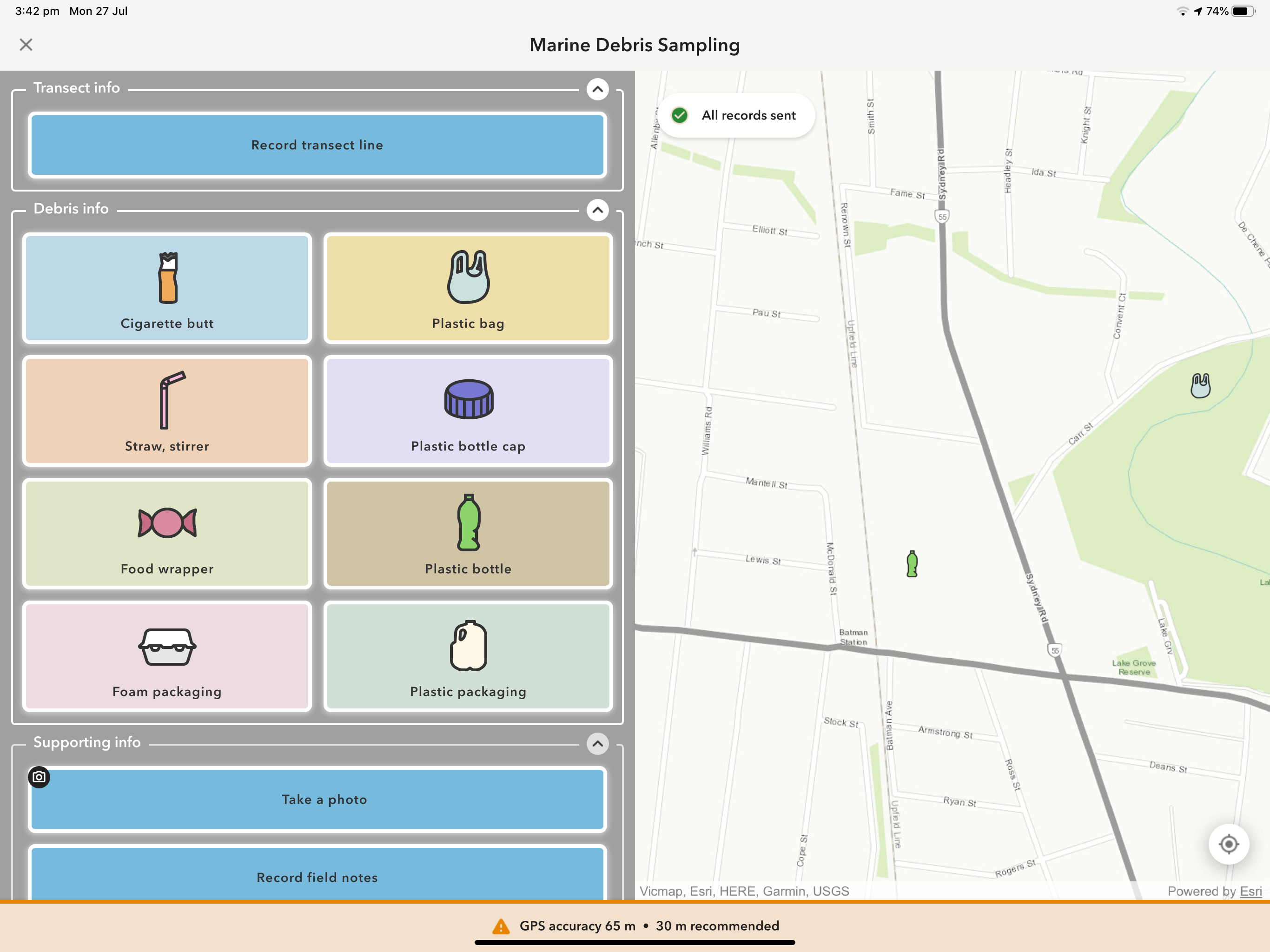Tap the 3:42 pm clock
Viewport: 1270px width, 952px height.
[x=37, y=11]
